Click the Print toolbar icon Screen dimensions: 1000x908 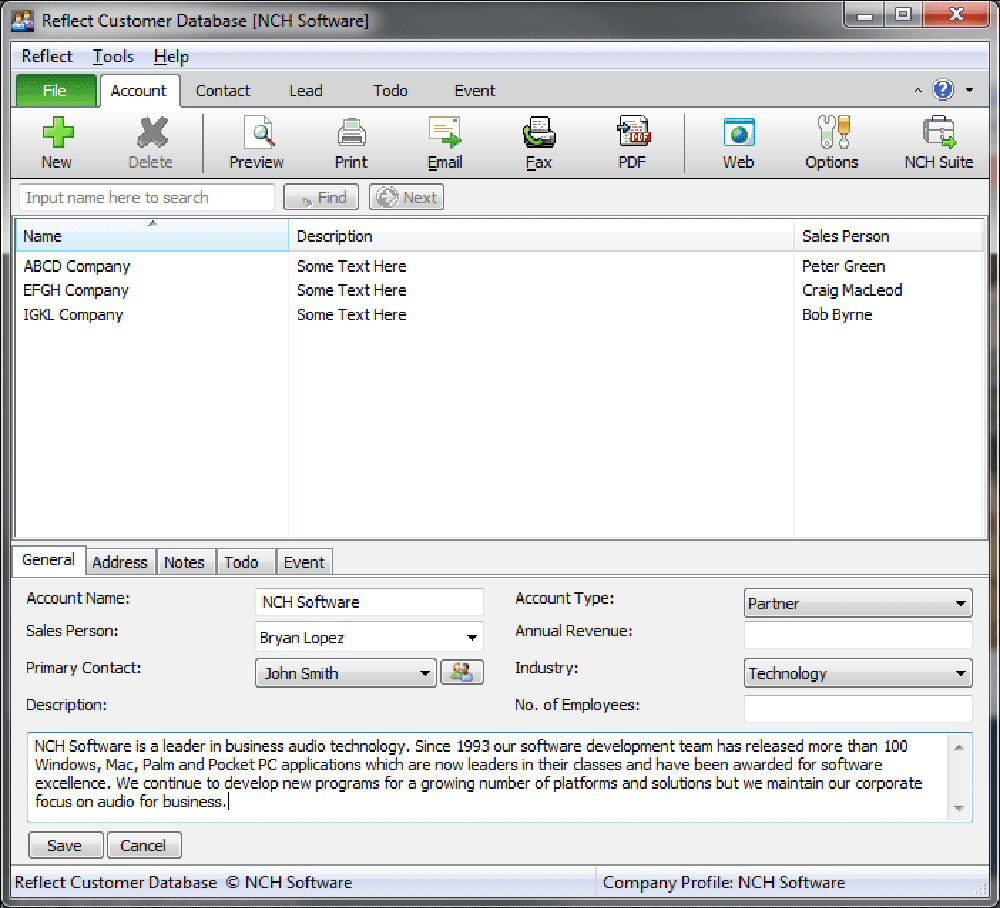coord(351,143)
